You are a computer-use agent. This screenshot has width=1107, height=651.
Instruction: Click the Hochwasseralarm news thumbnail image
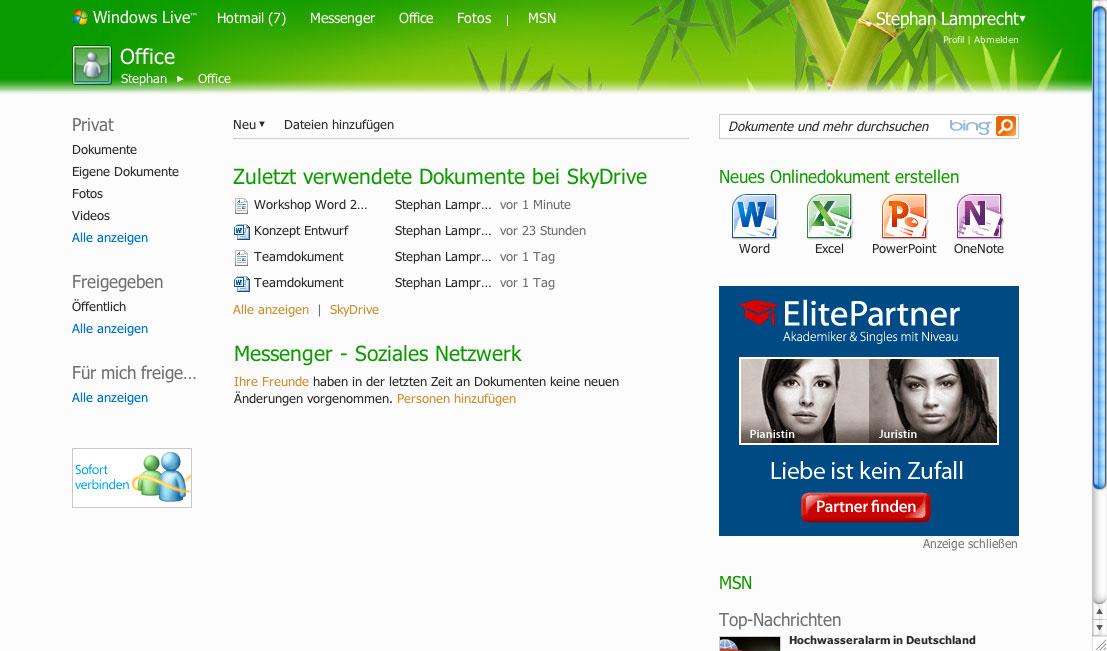pyautogui.click(x=749, y=644)
